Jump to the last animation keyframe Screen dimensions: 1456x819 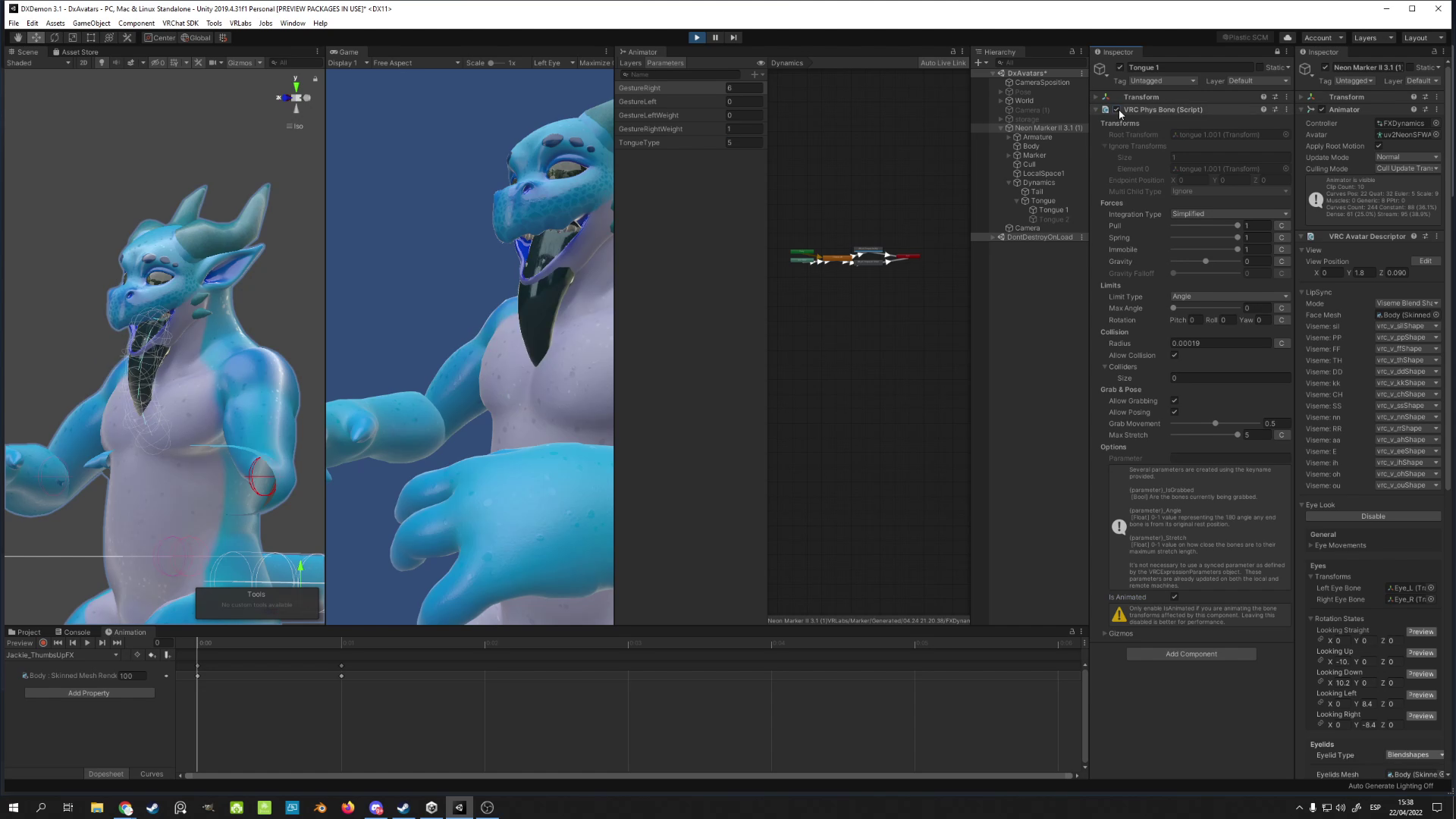click(117, 643)
